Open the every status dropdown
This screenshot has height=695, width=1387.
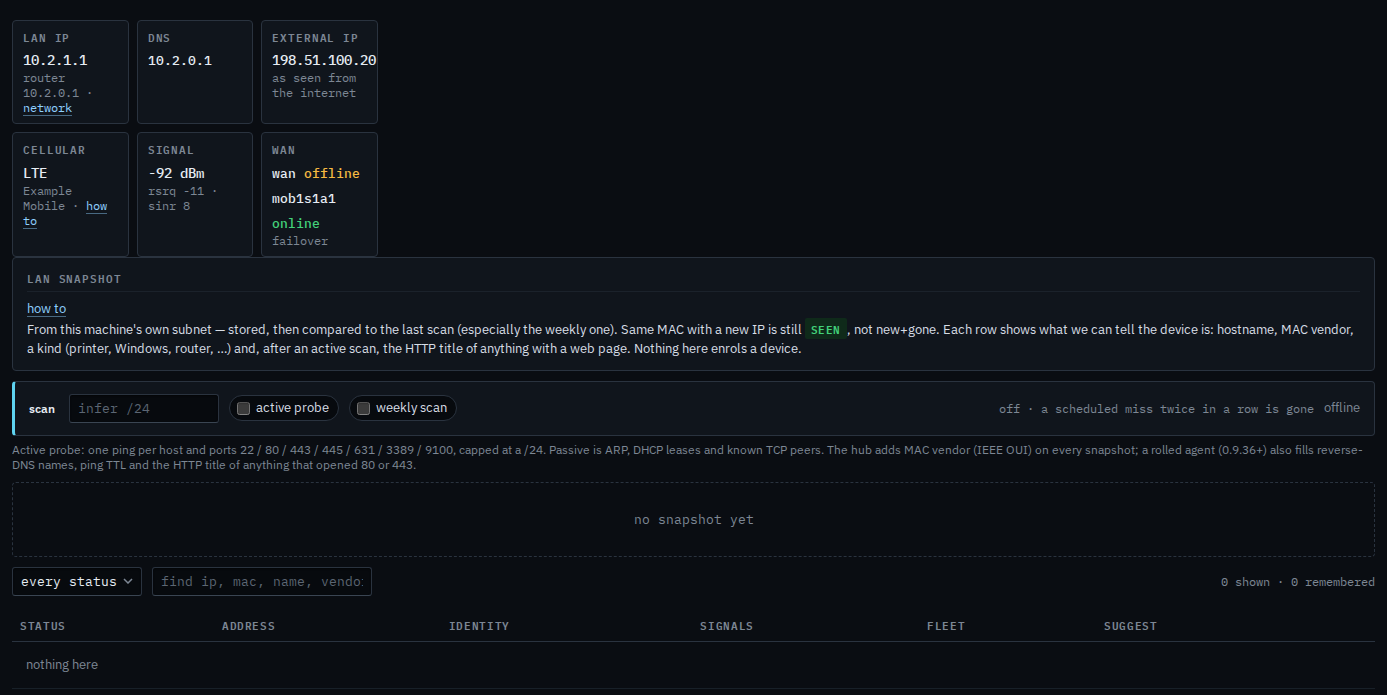tap(77, 582)
